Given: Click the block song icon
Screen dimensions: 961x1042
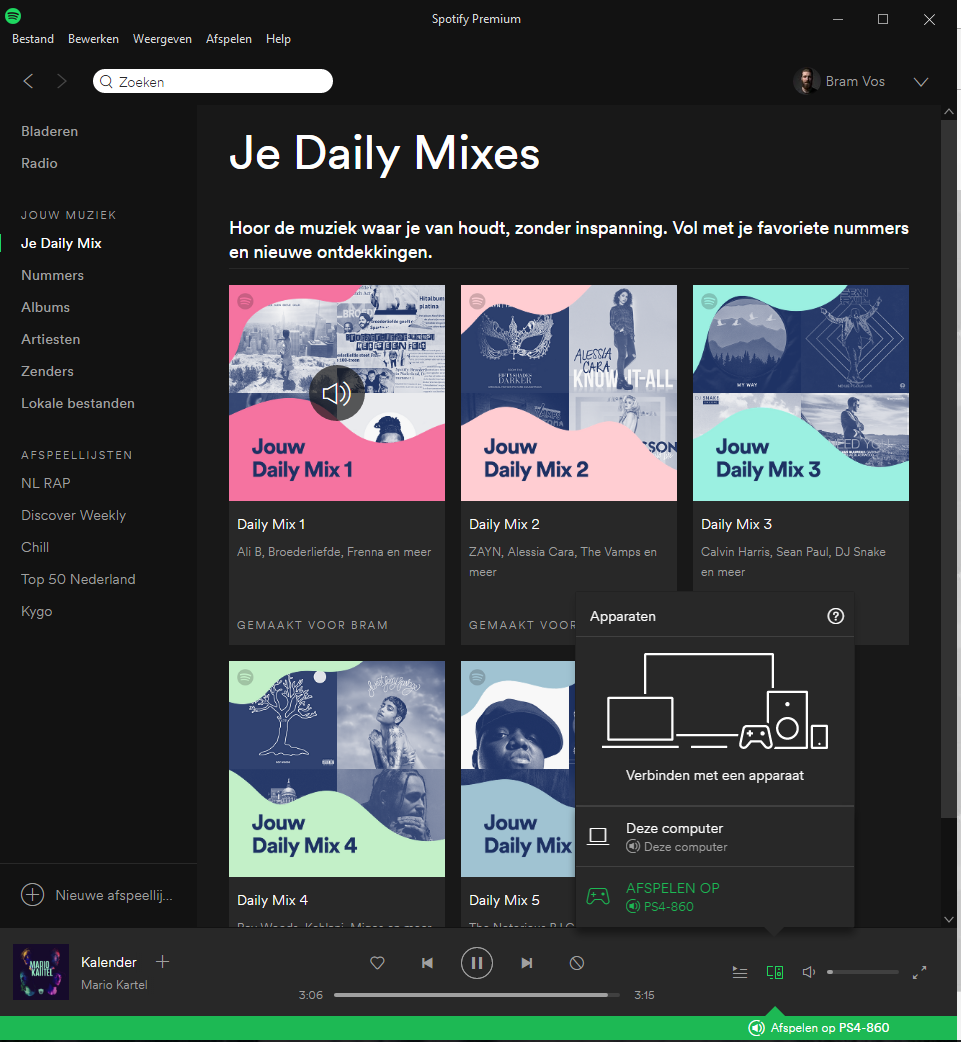Looking at the screenshot, I should pyautogui.click(x=577, y=962).
